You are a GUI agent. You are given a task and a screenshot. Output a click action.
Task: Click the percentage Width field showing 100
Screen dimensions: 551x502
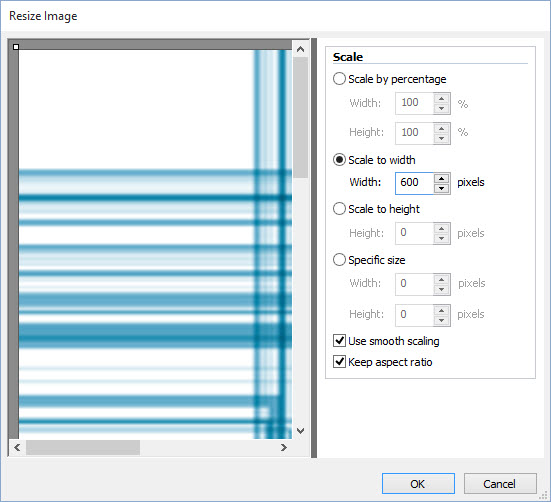[414, 103]
